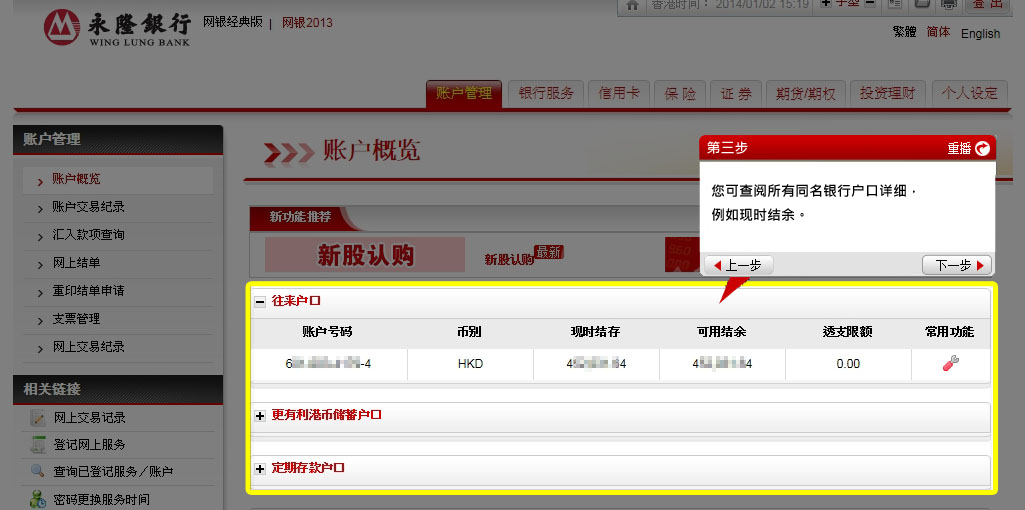Decrease font size with minus icon

pyautogui.click(x=869, y=4)
